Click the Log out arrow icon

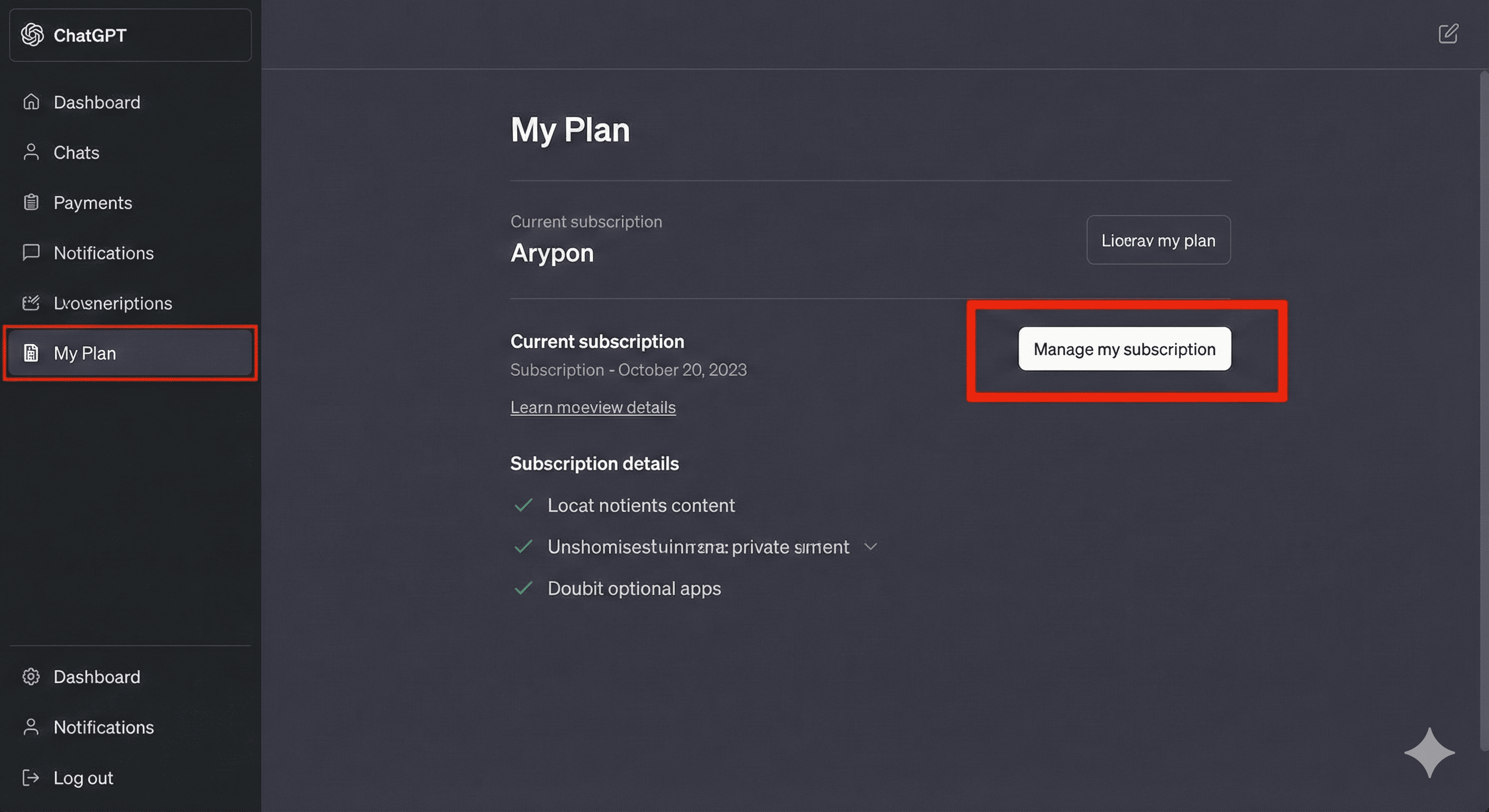31,777
